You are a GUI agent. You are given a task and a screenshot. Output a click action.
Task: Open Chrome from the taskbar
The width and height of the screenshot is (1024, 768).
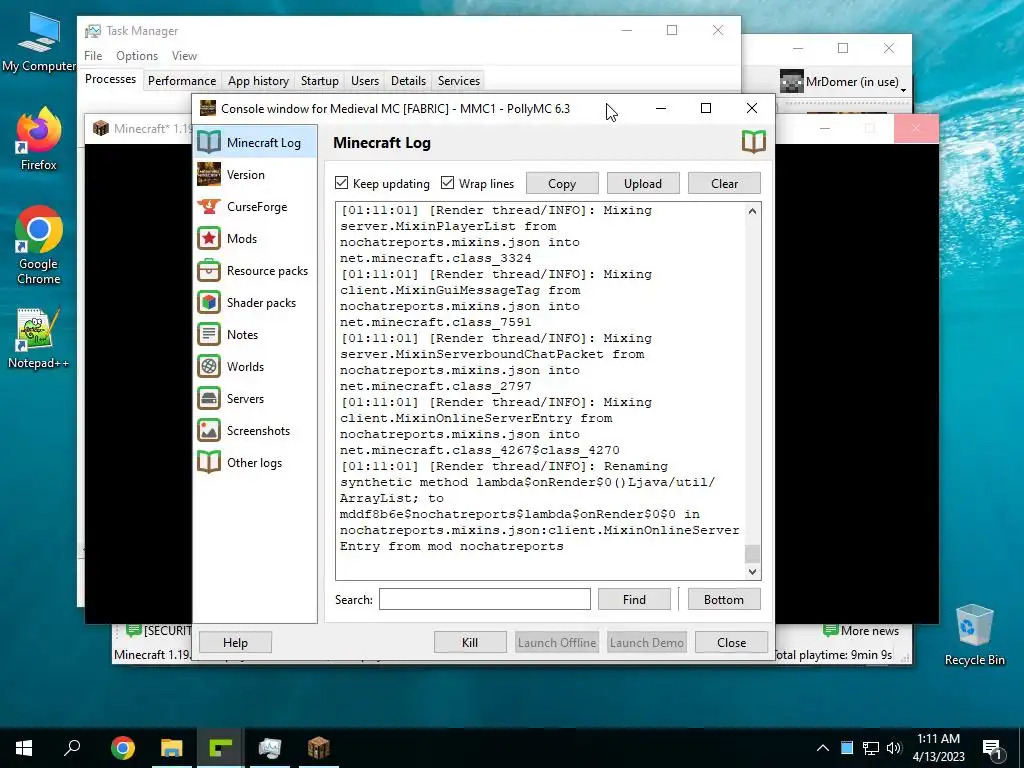point(123,748)
